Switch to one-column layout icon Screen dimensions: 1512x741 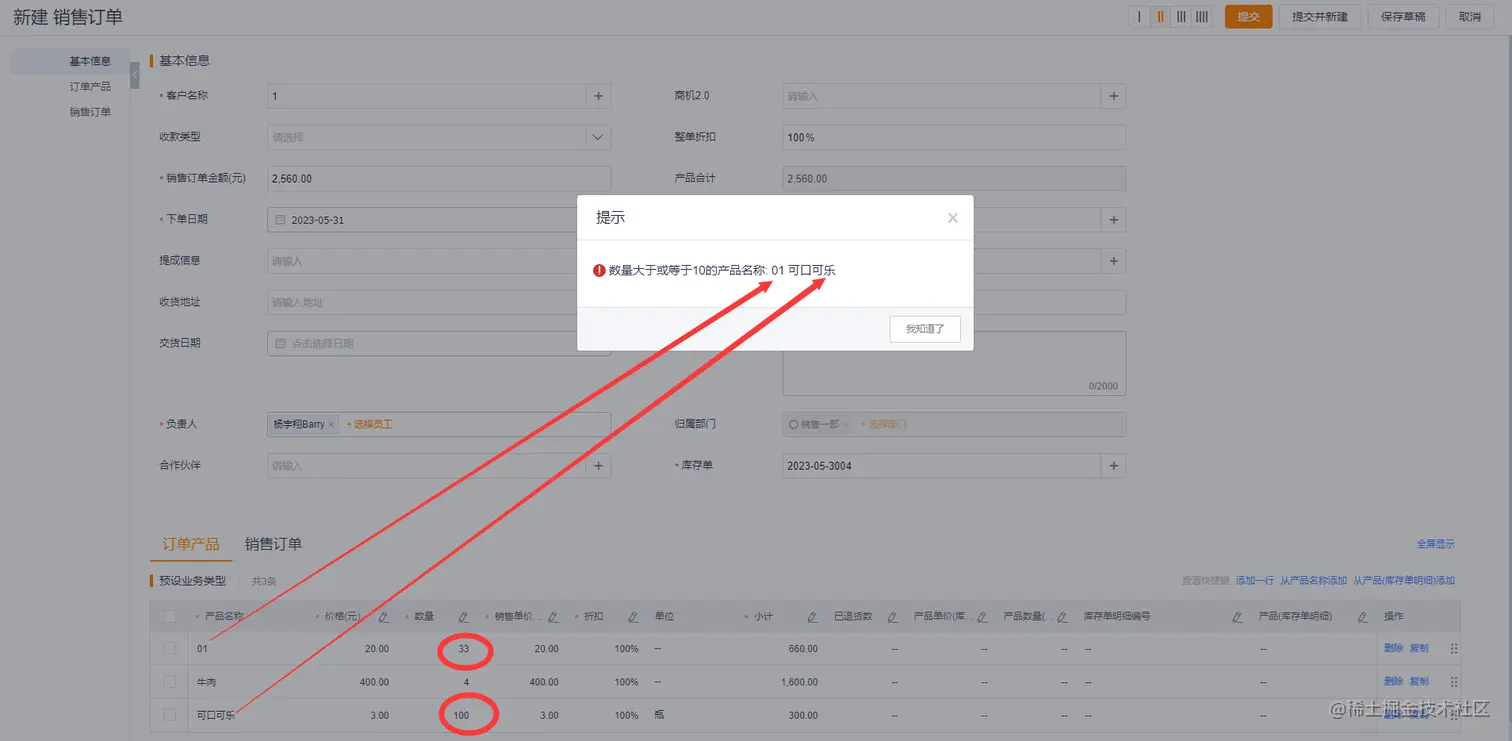click(1139, 17)
